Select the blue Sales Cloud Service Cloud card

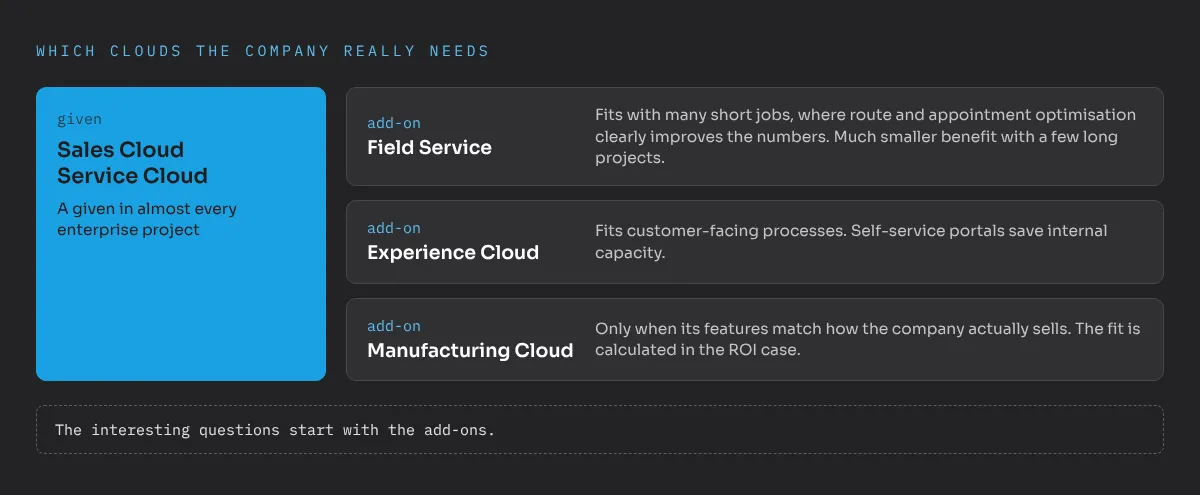click(181, 234)
